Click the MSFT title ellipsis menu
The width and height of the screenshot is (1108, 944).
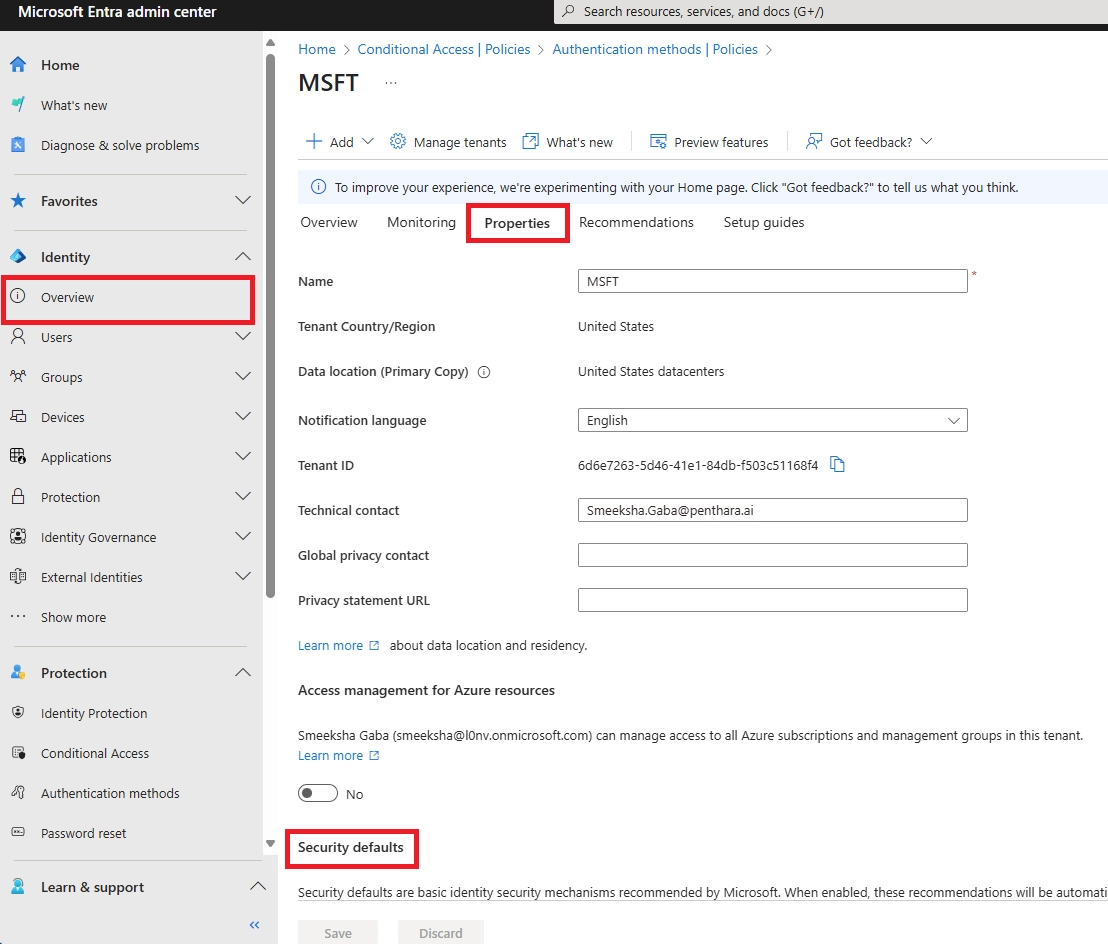pyautogui.click(x=391, y=83)
